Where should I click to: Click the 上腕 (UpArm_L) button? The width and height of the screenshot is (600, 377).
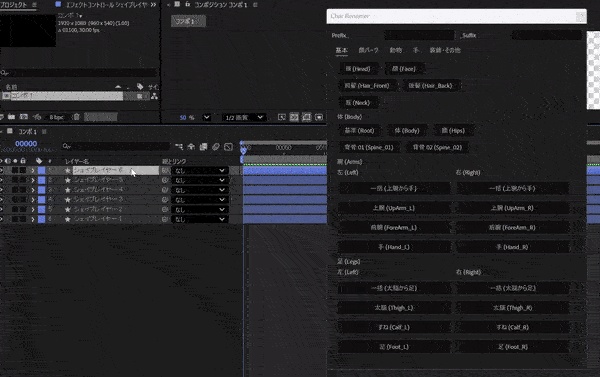coord(394,208)
